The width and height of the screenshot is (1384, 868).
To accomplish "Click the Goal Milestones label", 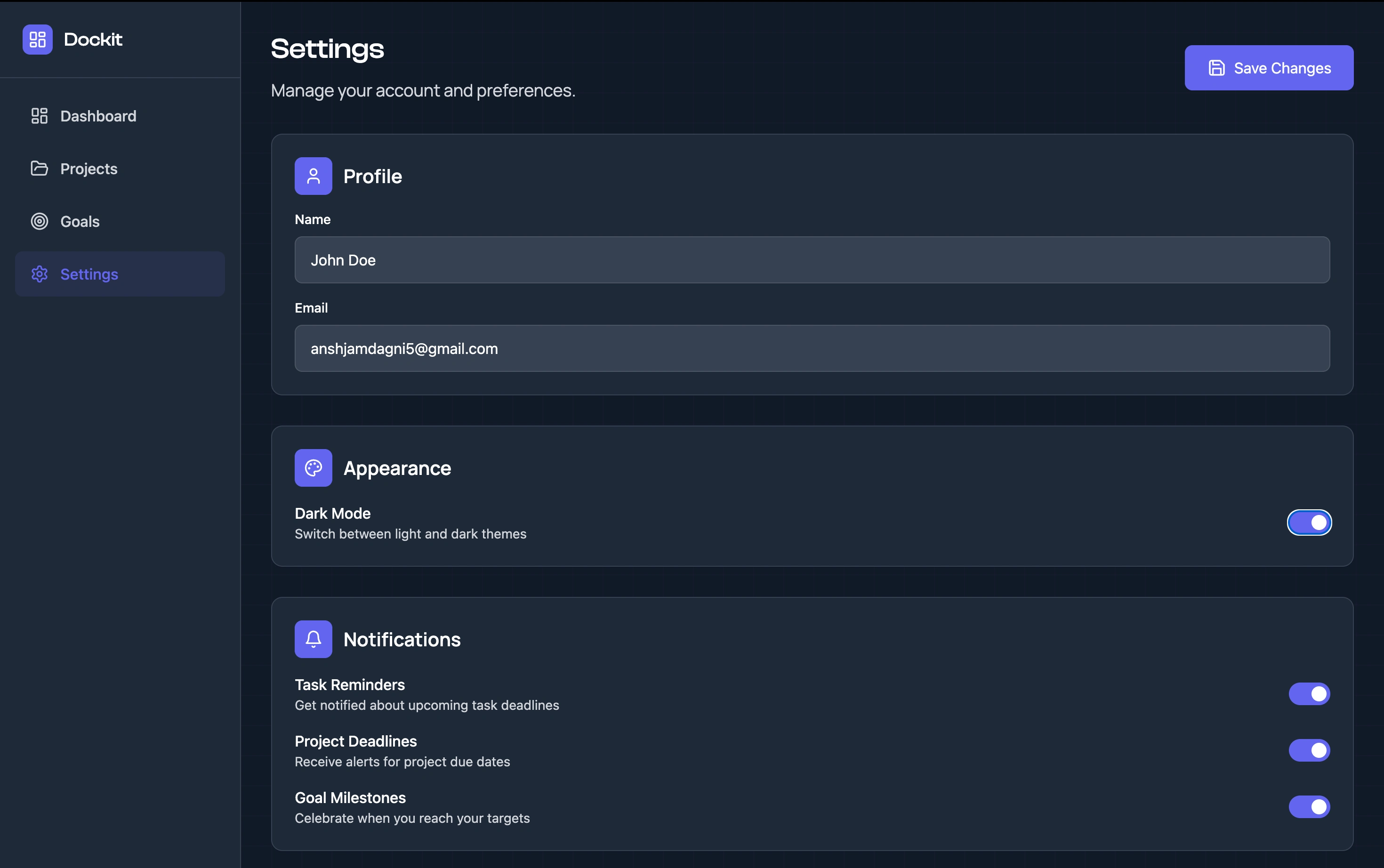I will (x=350, y=798).
